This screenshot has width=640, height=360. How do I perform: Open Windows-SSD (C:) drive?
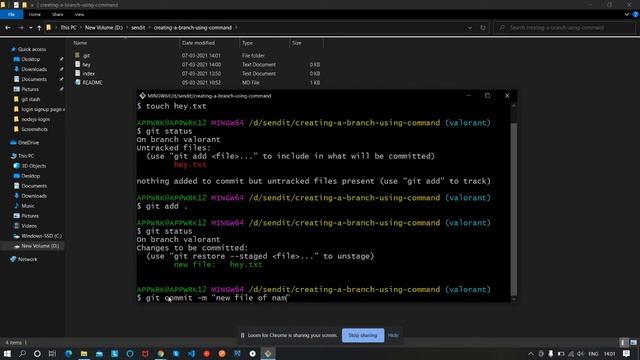(x=41, y=236)
